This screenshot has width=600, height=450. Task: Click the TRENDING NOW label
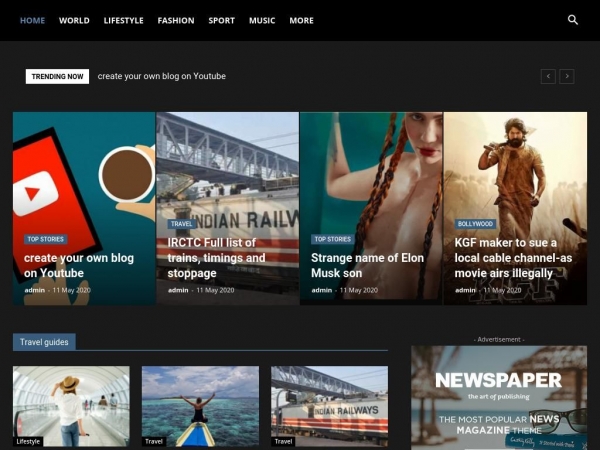pyautogui.click(x=57, y=77)
